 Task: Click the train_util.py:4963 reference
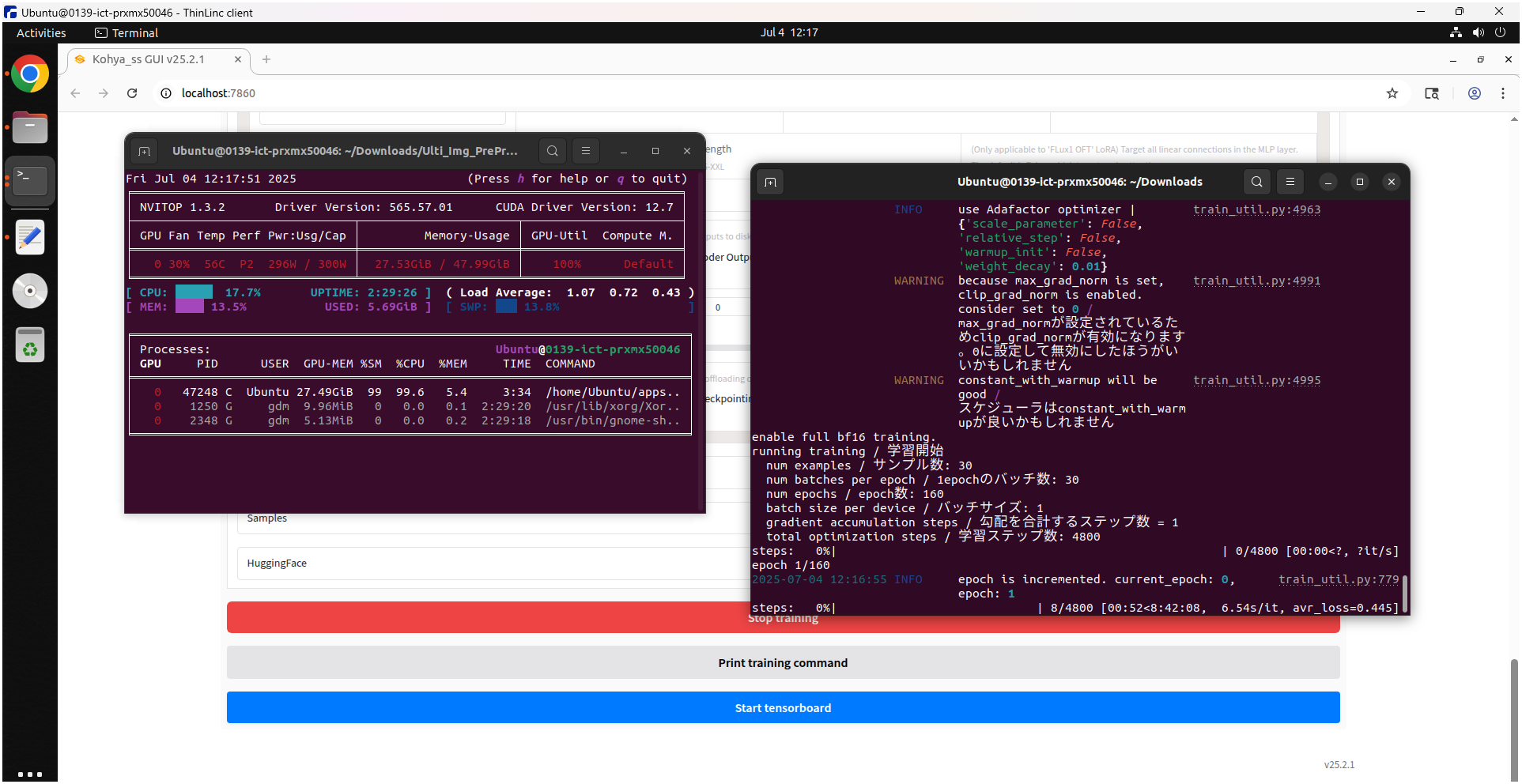click(1256, 209)
